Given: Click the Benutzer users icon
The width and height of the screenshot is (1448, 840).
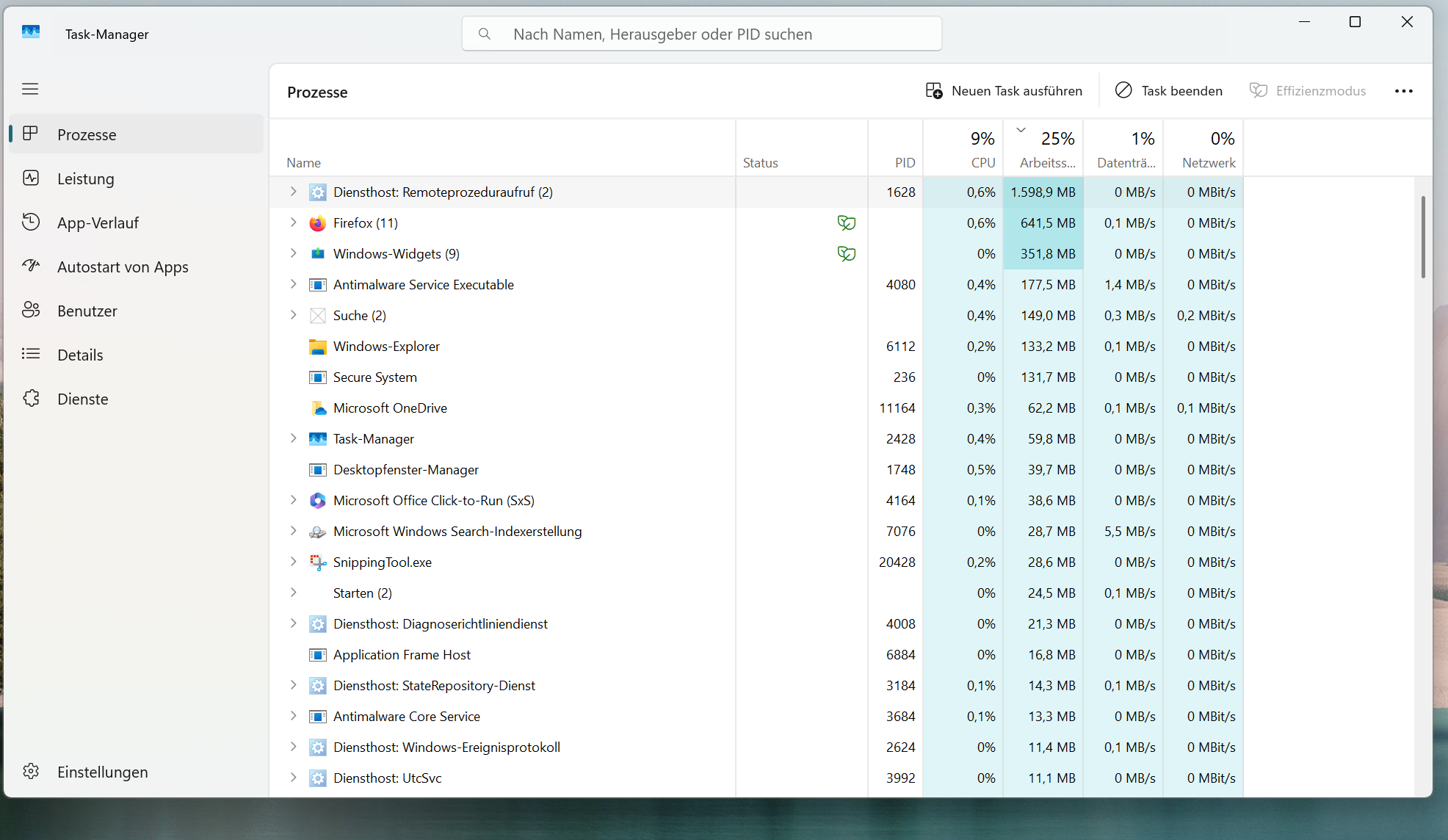Looking at the screenshot, I should (x=31, y=310).
